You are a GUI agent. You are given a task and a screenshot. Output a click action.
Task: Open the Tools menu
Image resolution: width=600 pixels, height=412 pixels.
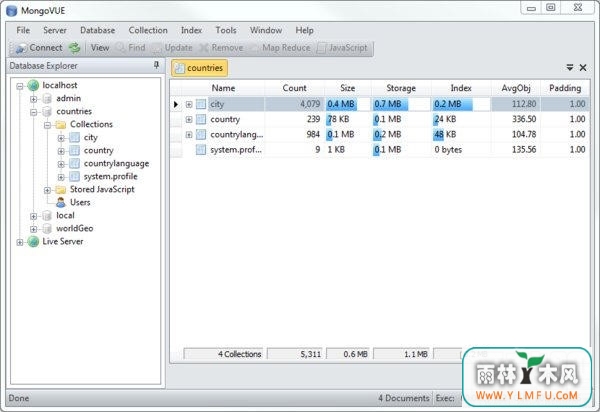[226, 30]
